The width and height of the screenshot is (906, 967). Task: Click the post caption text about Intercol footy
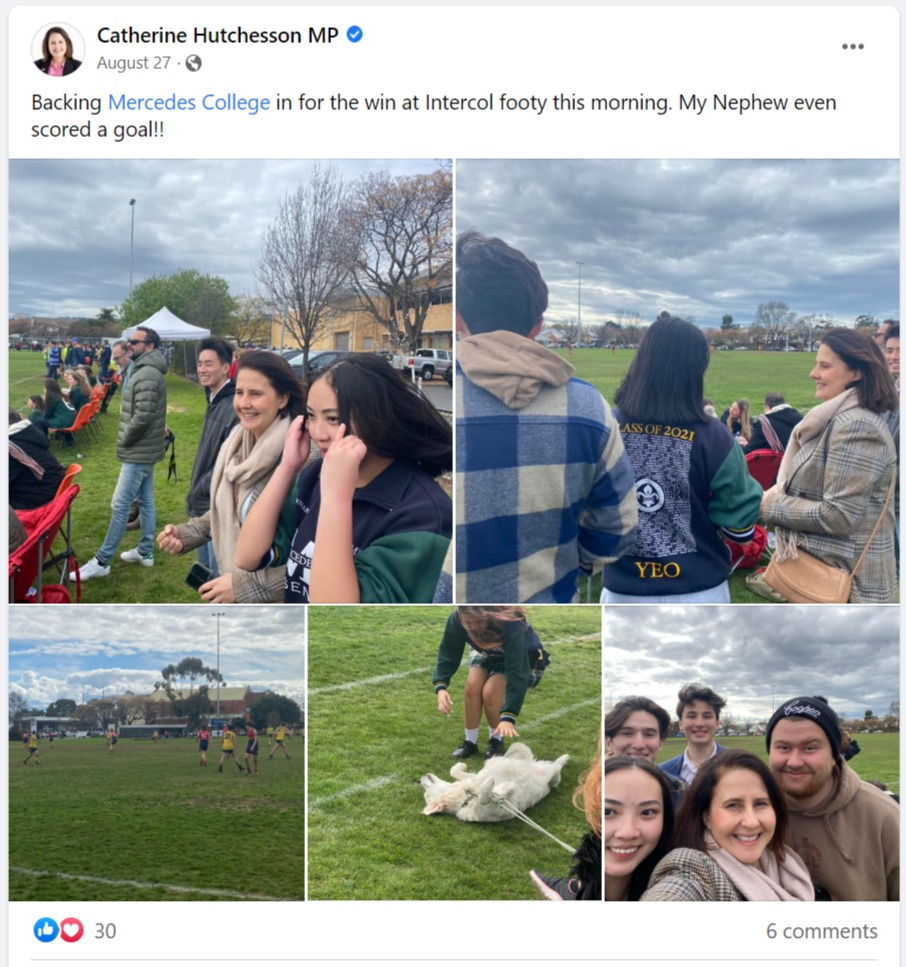(434, 116)
